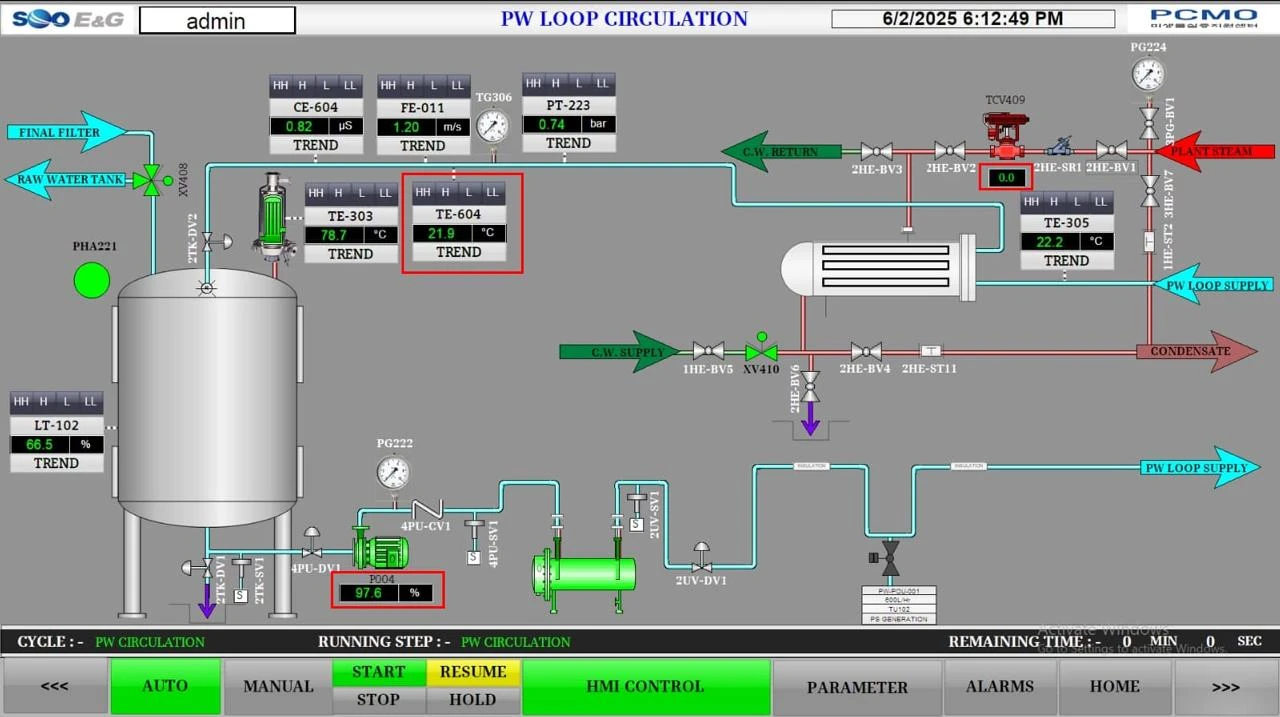Select the XV410 cooling water valve
The height and width of the screenshot is (717, 1280).
761,351
